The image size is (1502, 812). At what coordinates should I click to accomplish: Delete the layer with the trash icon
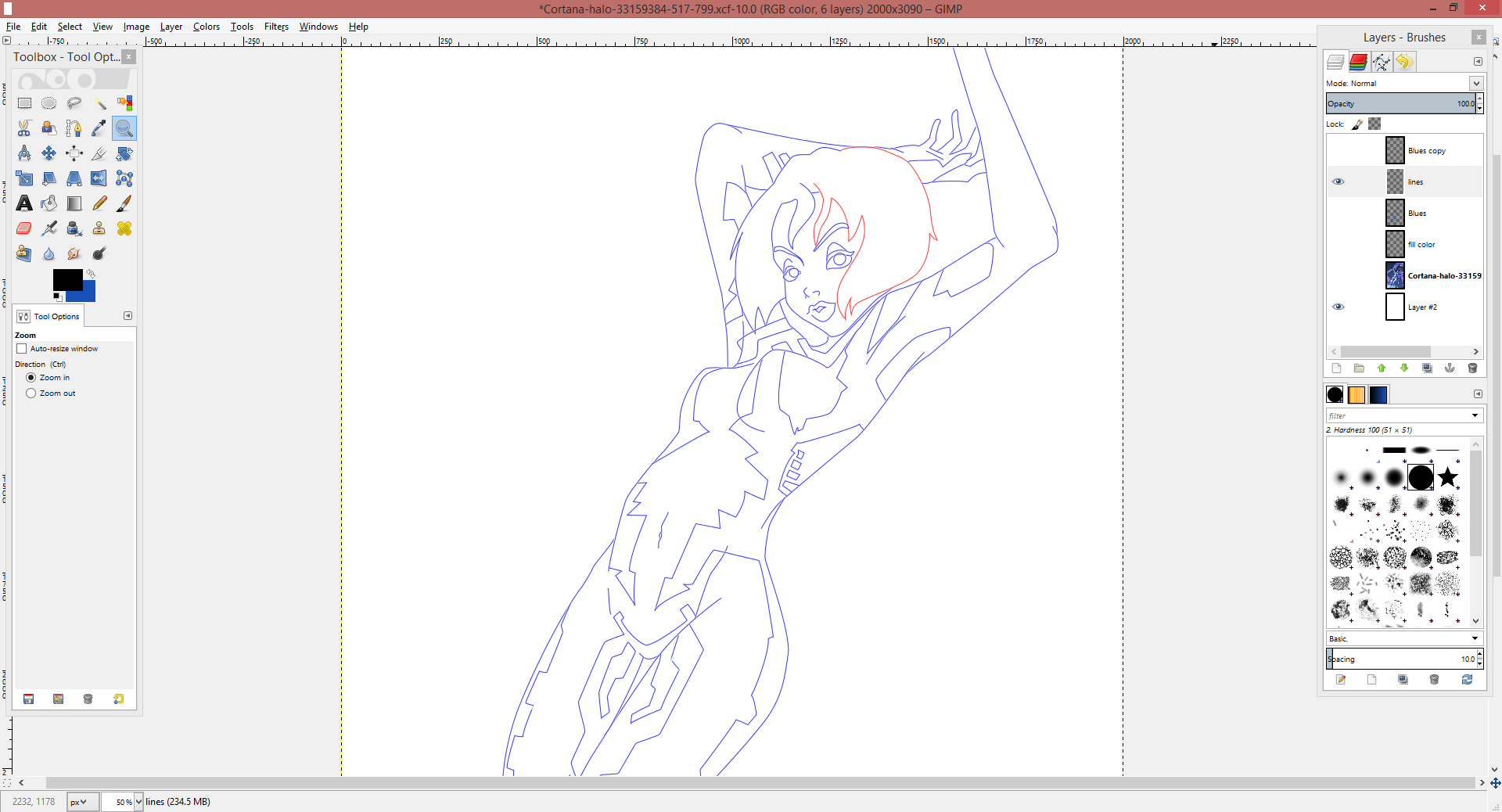pos(1472,368)
